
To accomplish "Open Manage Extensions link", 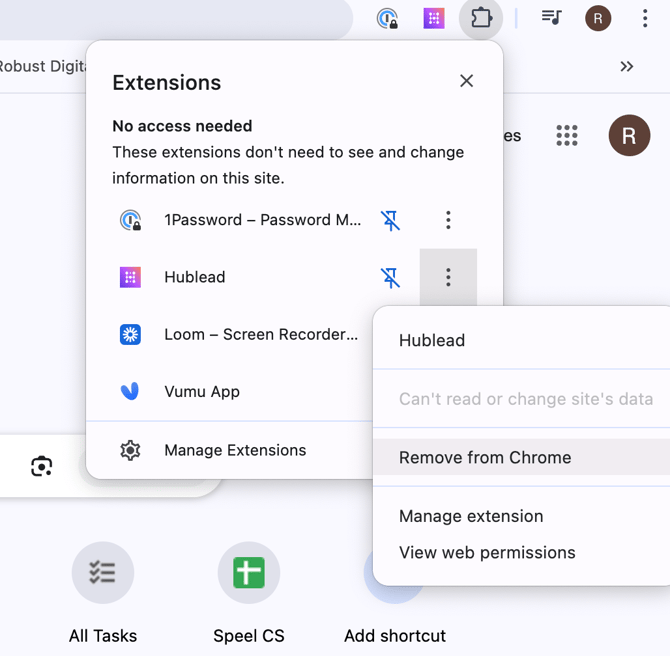I will click(x=235, y=450).
